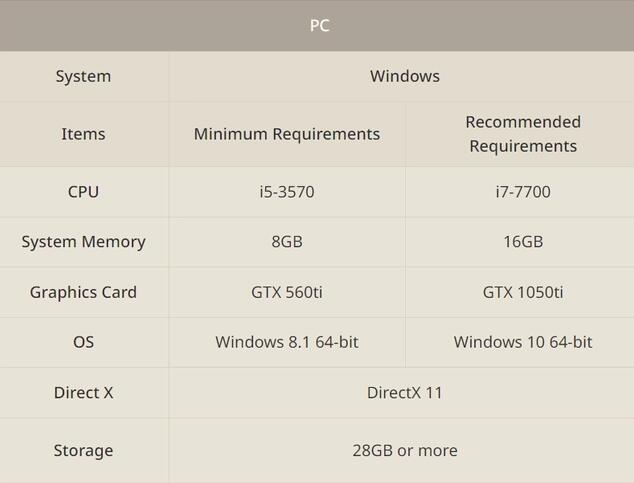The height and width of the screenshot is (483, 634).
Task: Click the GTX 1050ti cell
Action: [x=522, y=292]
